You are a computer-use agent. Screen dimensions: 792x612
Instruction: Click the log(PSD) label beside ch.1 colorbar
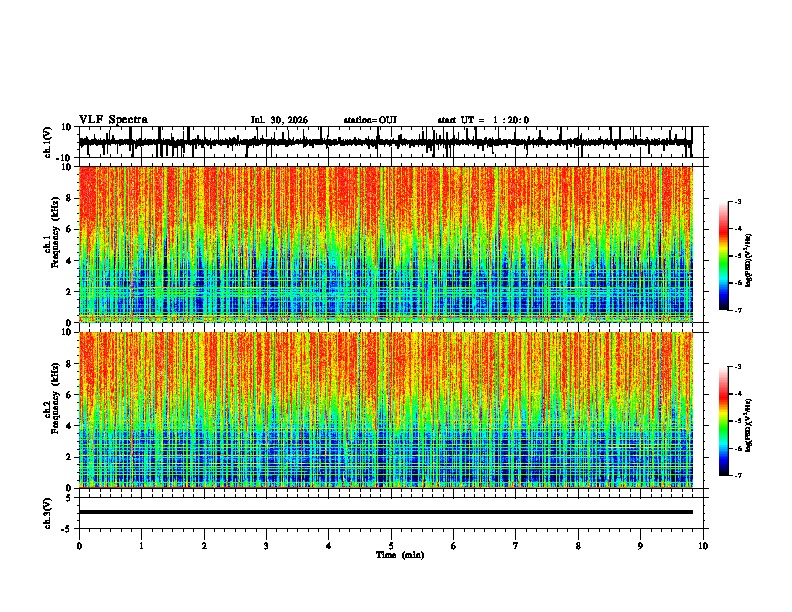point(749,260)
